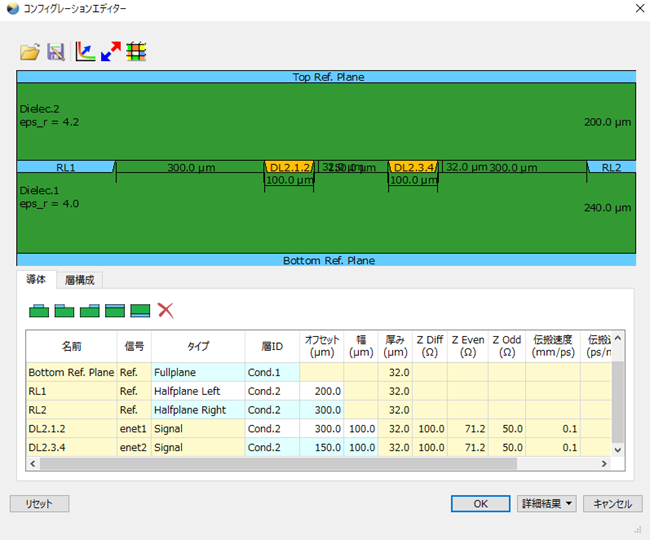Open the graph plot axes icon
650x540 pixels.
point(85,52)
